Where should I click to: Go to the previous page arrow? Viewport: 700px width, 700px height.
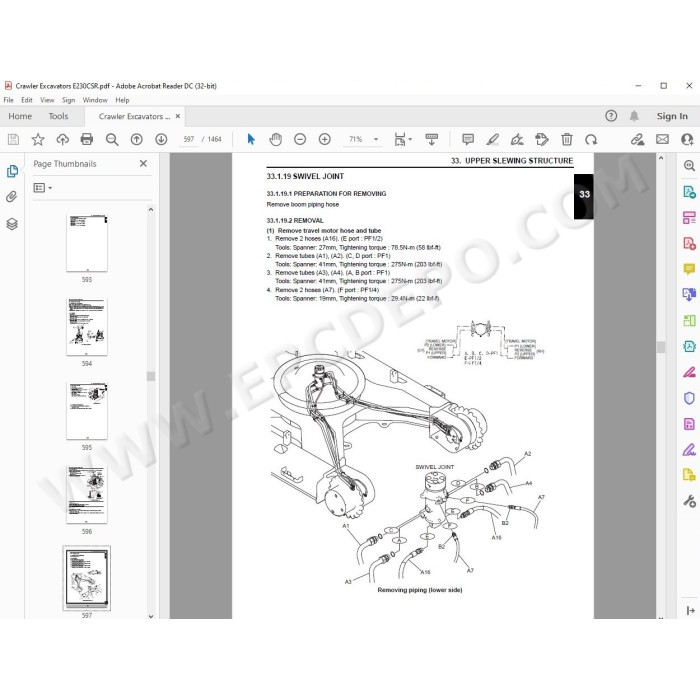137,140
